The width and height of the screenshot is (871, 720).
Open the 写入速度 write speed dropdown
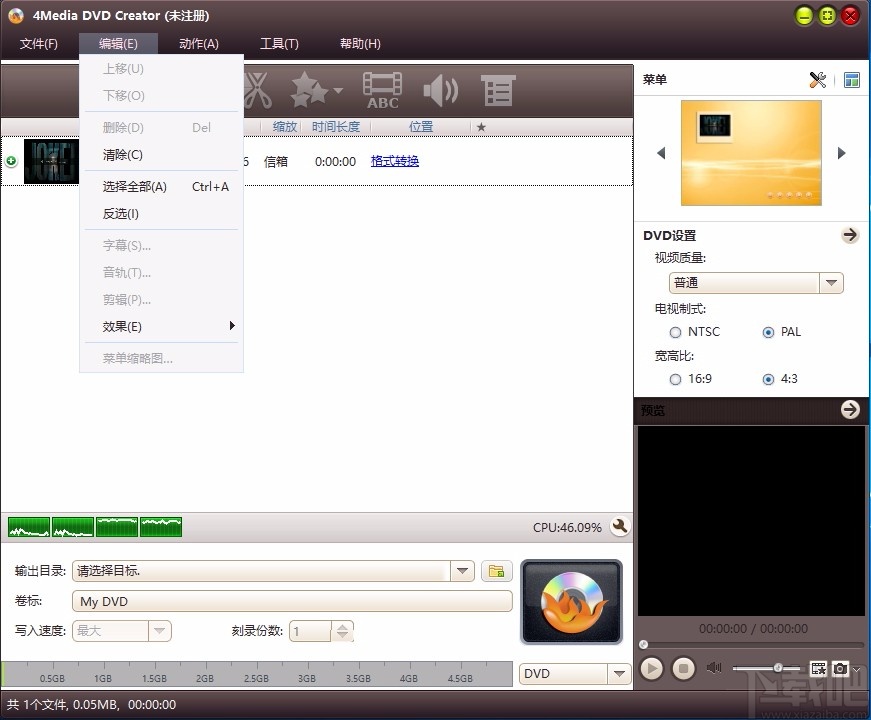(x=158, y=631)
